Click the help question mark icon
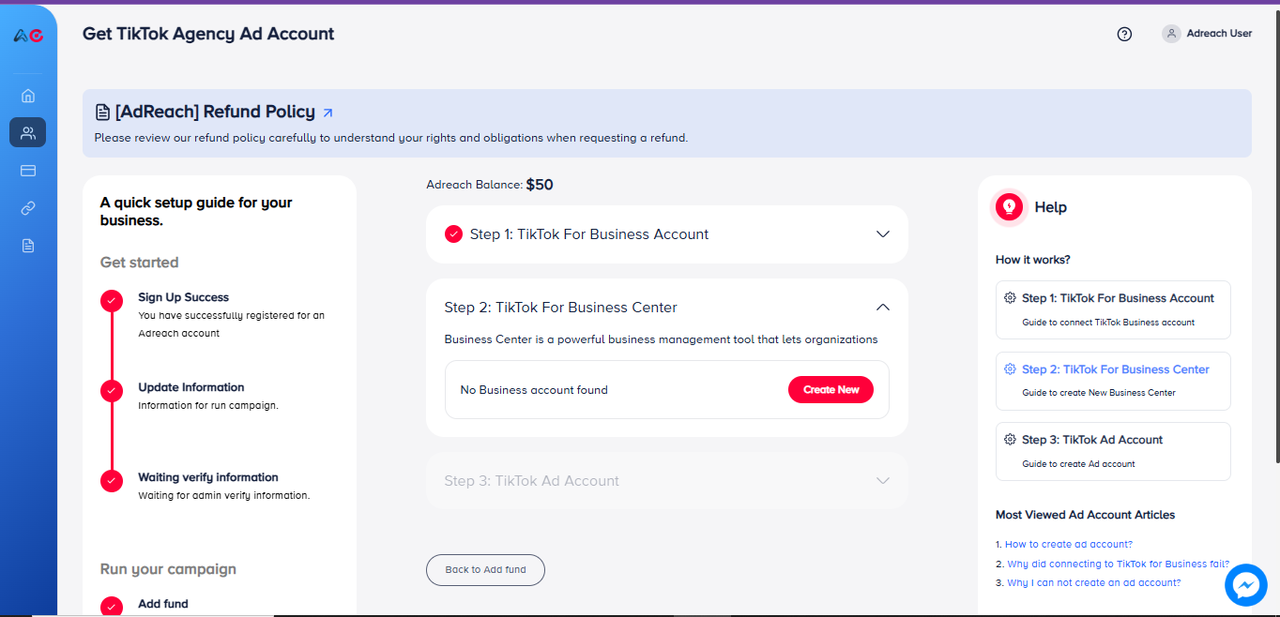This screenshot has width=1280, height=617. point(1124,34)
